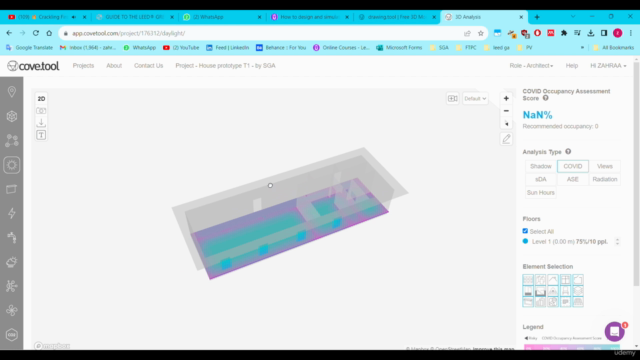
Task: Toggle the Select All floors checkbox
Action: [x=525, y=231]
